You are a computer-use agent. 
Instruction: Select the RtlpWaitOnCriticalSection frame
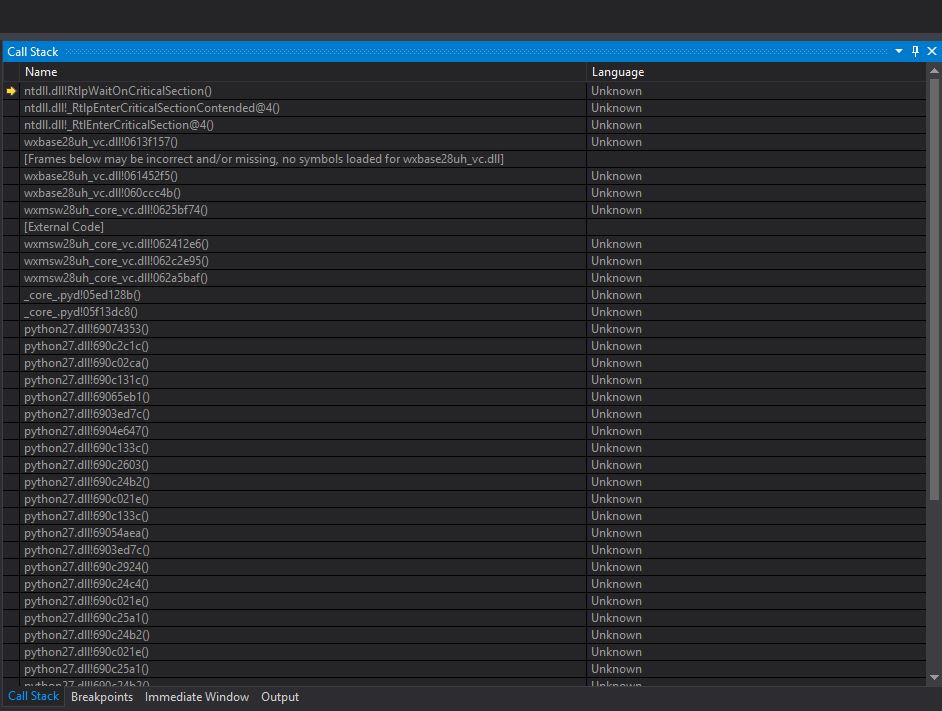pos(118,91)
